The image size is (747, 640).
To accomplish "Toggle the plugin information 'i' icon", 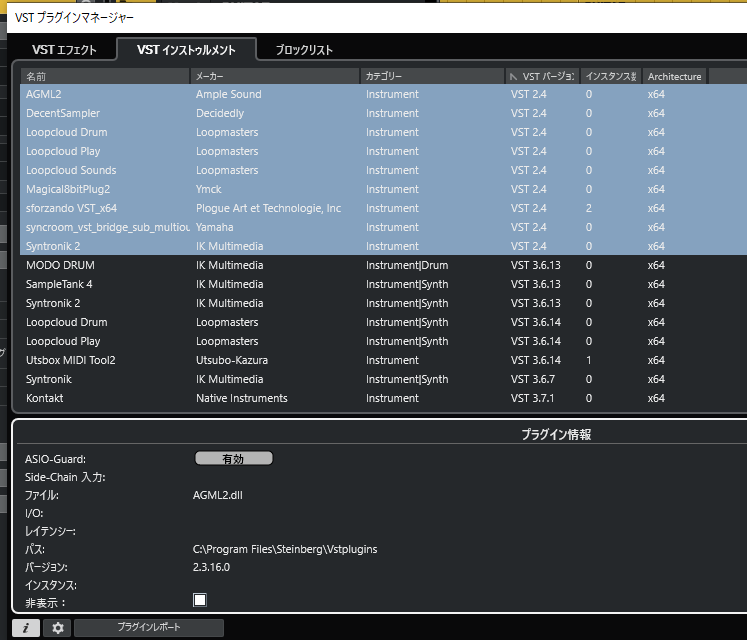I will 26,628.
